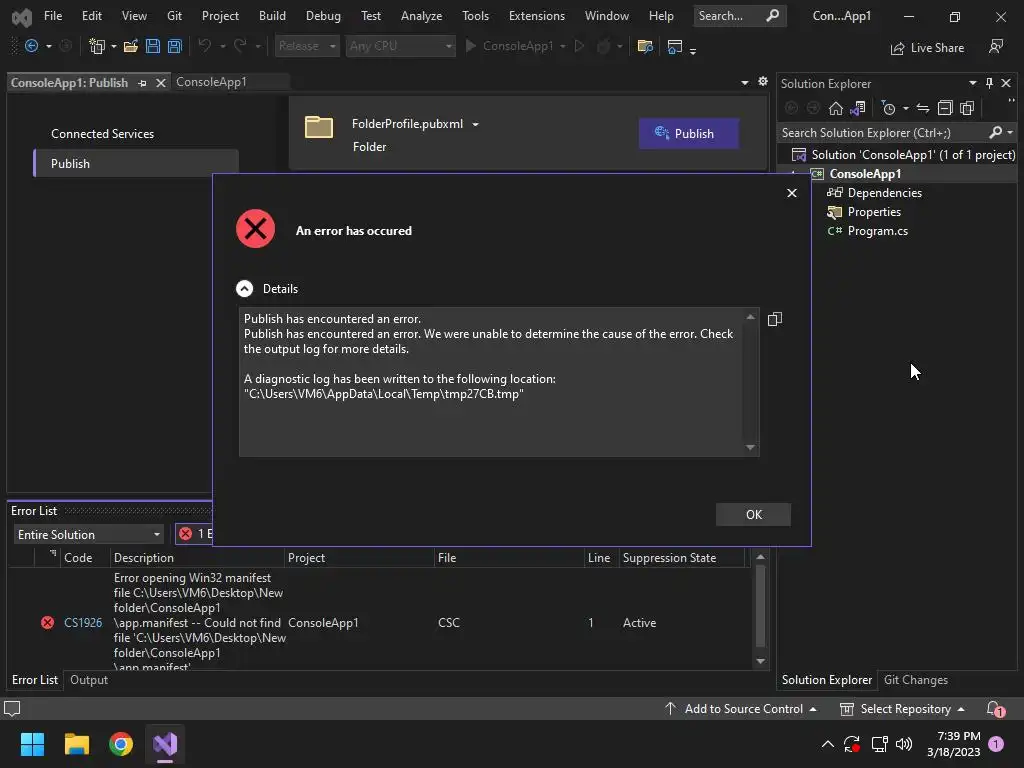Switch to the ConsoleApp1 document tab
The height and width of the screenshot is (768, 1024).
[x=212, y=82]
